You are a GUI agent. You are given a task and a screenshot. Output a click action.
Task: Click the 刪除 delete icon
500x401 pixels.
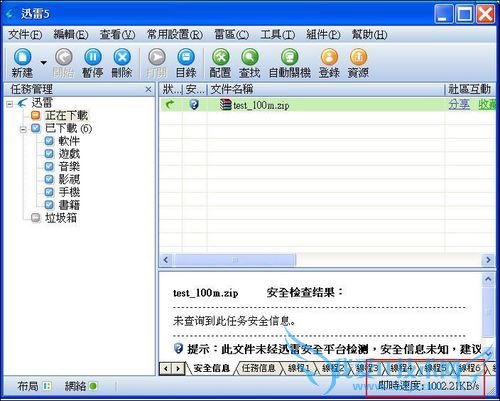[x=122, y=57]
